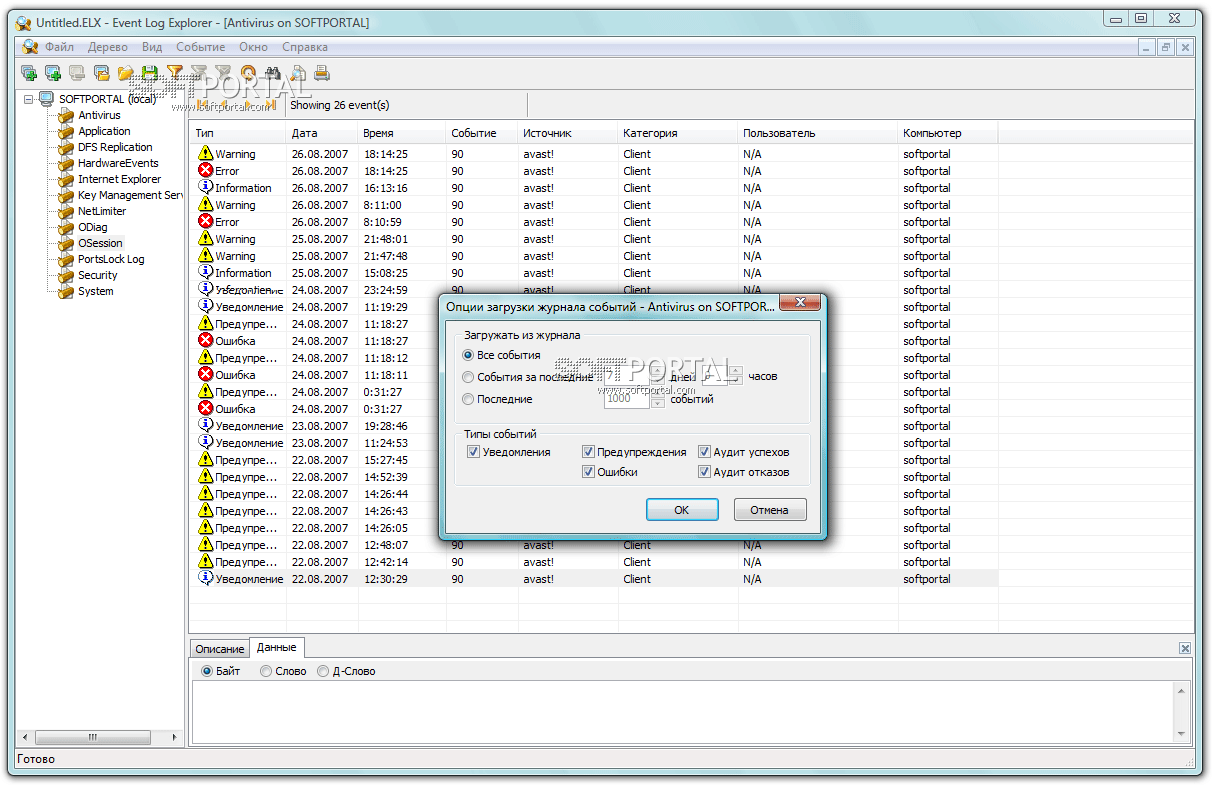This screenshot has height=787, width=1212.
Task: Click the orange circular refresh toolbar icon
Action: [248, 73]
